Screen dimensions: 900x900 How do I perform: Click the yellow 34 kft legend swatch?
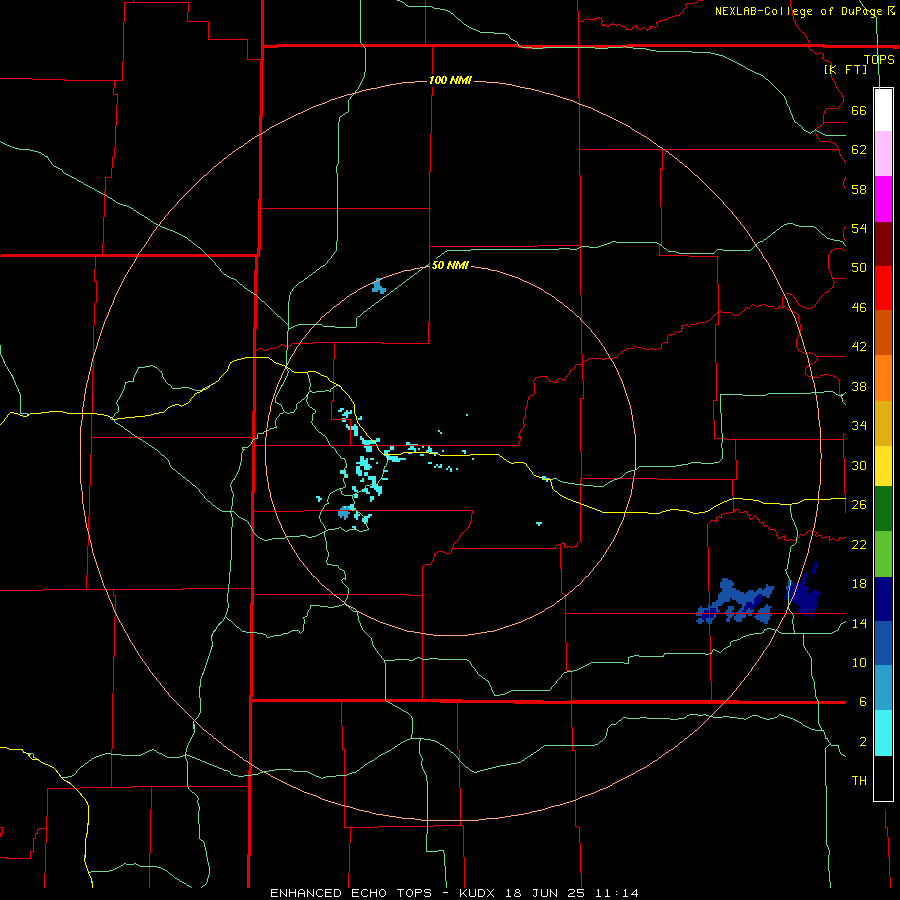coord(883,466)
